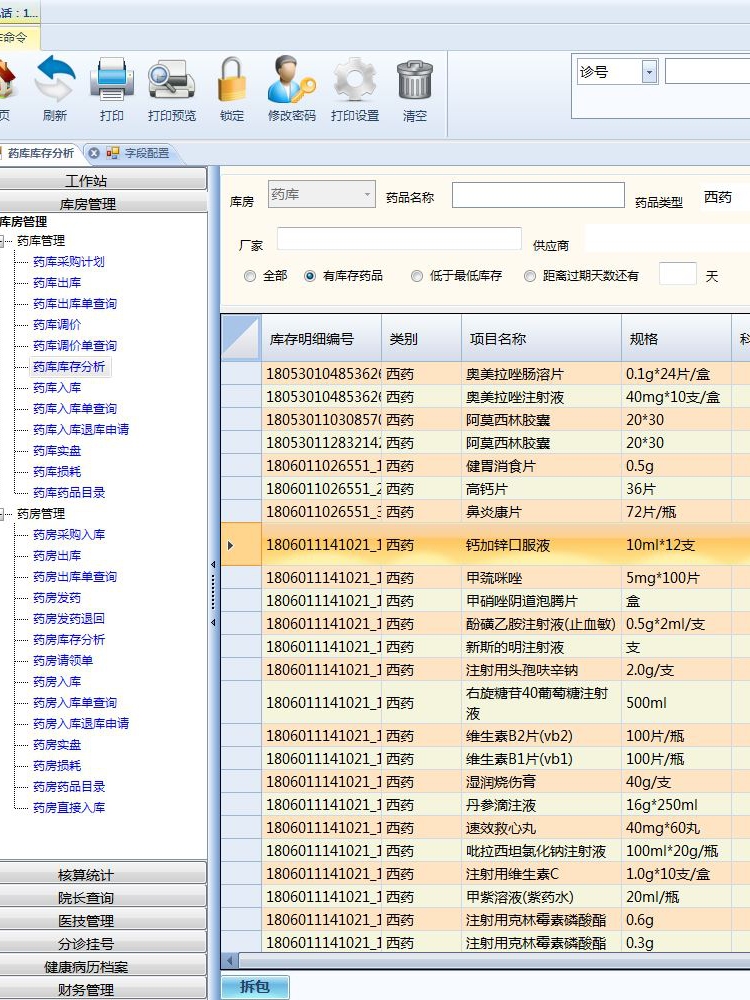Click the 供应商 input field
750x1000 pixels.
coord(667,238)
